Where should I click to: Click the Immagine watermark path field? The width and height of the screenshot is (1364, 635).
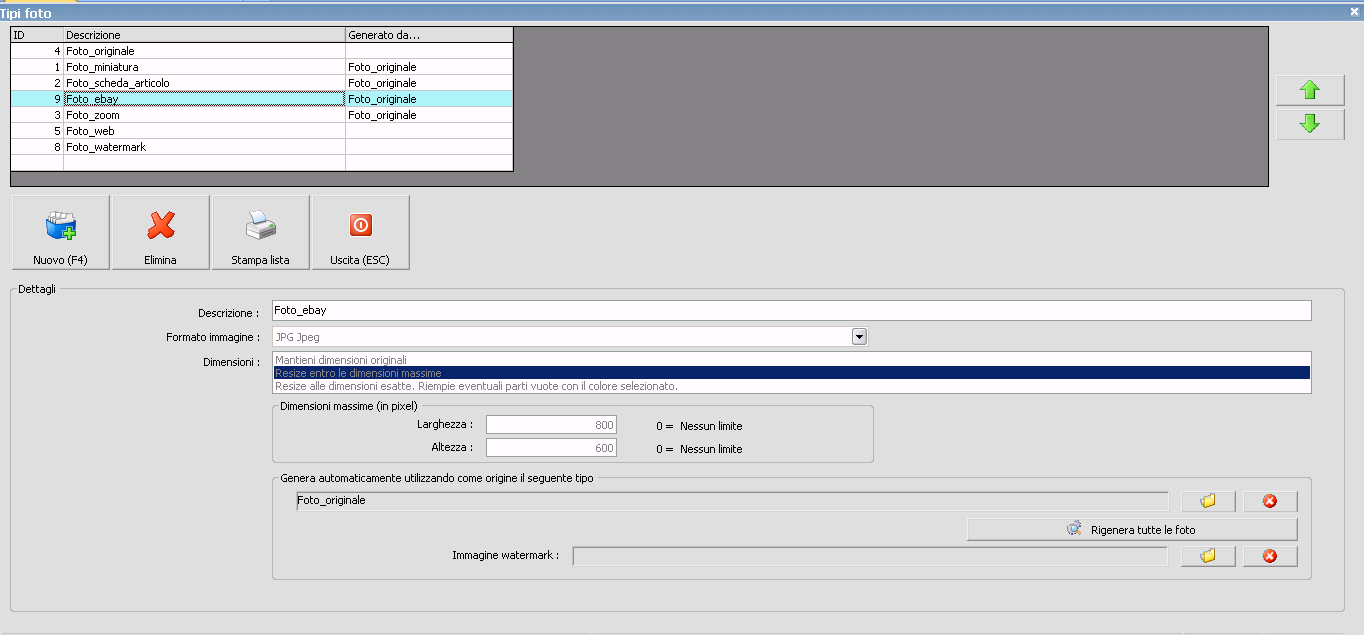[x=870, y=556]
